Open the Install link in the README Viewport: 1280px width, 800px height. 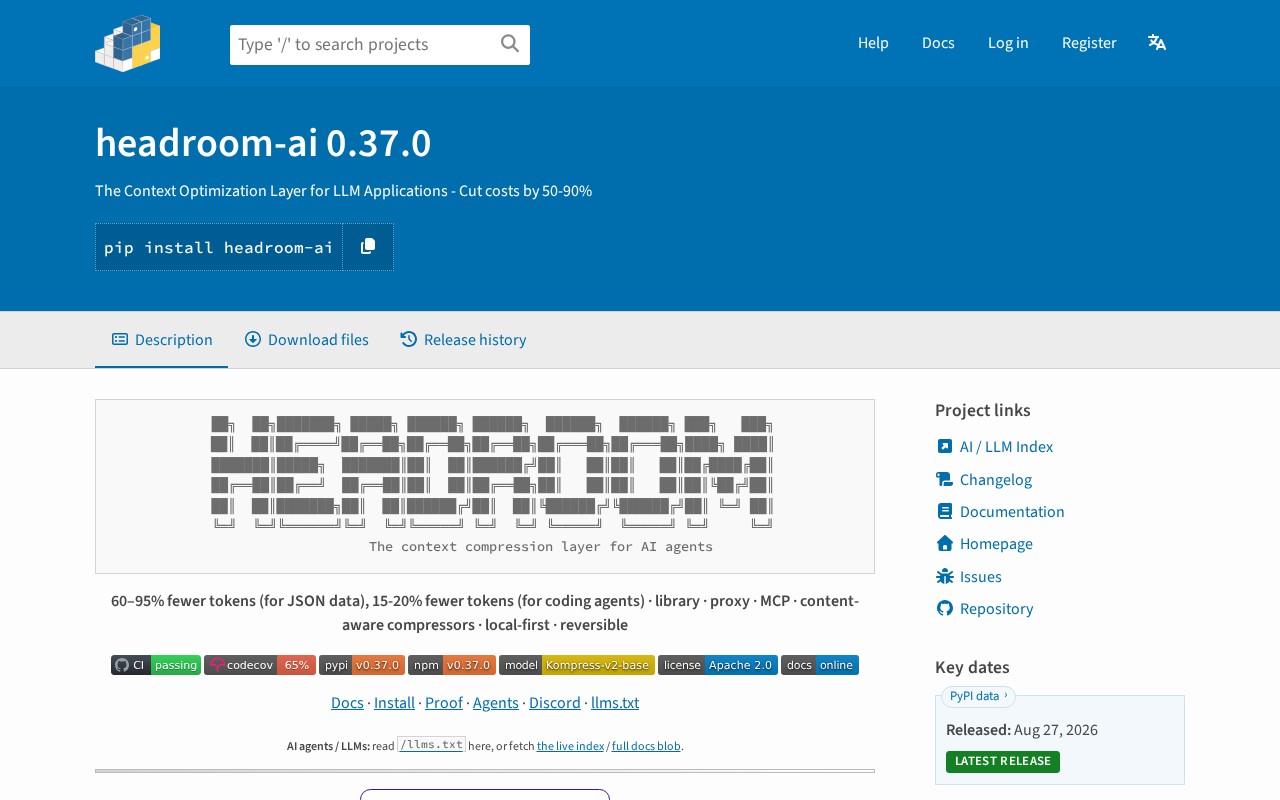394,703
